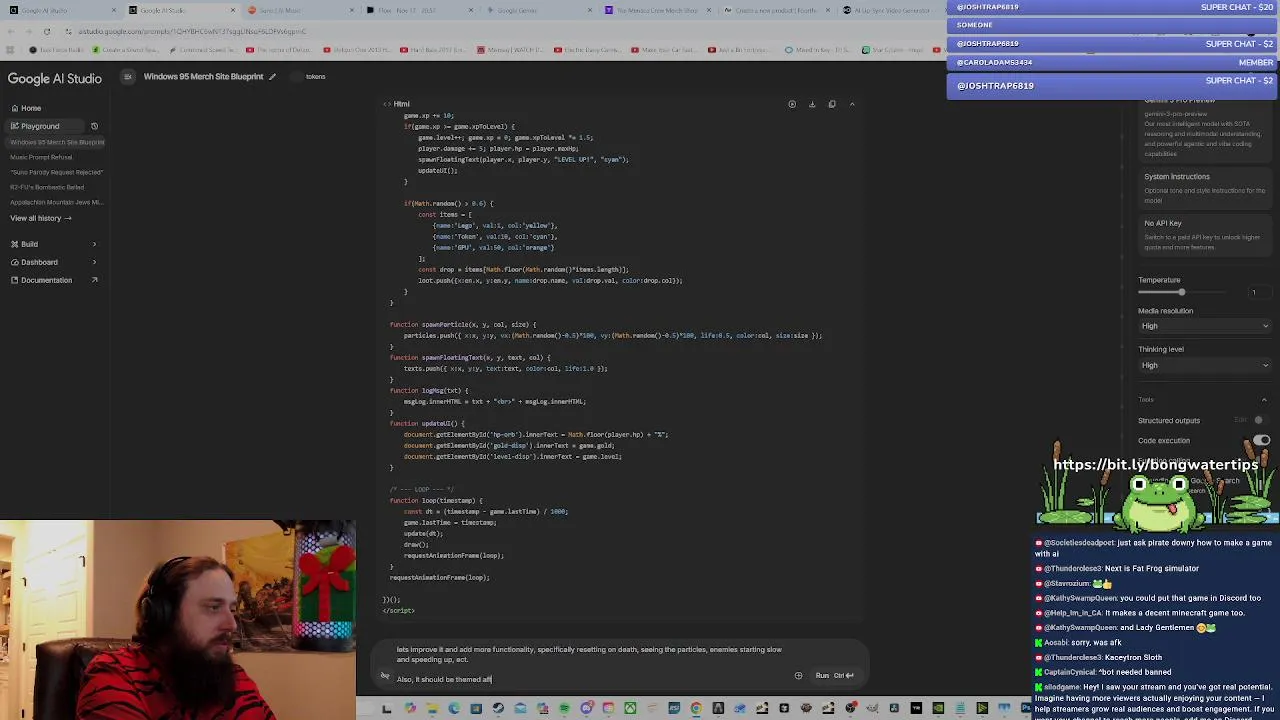Viewport: 1280px width, 720px height.
Task: Open File Explorer from the taskbar
Action: click(x=431, y=709)
